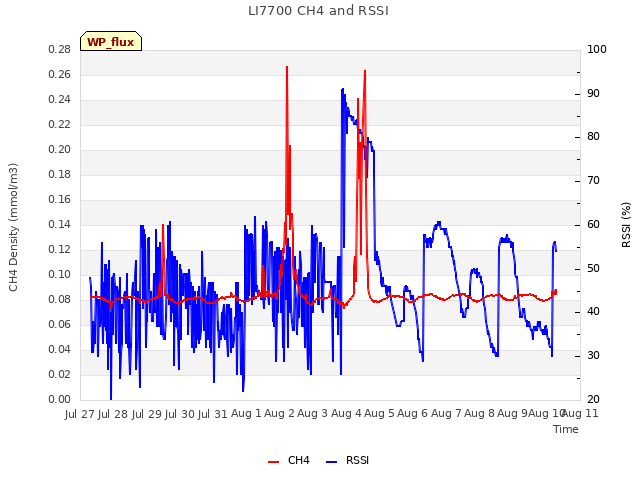The width and height of the screenshot is (640, 480).
Task: Click the 90 right axis value
Action: (x=593, y=93)
